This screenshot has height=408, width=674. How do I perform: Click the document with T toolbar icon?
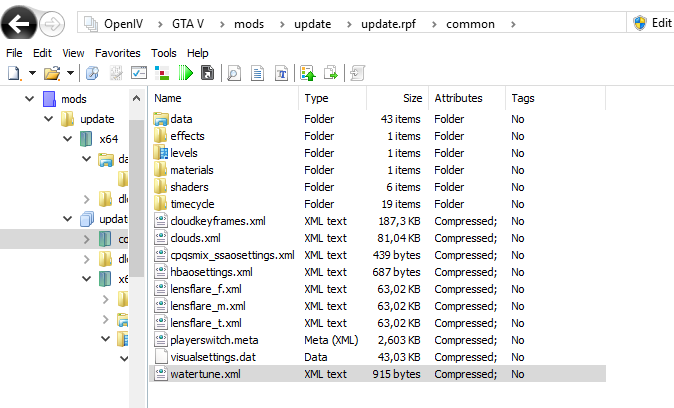[282, 73]
